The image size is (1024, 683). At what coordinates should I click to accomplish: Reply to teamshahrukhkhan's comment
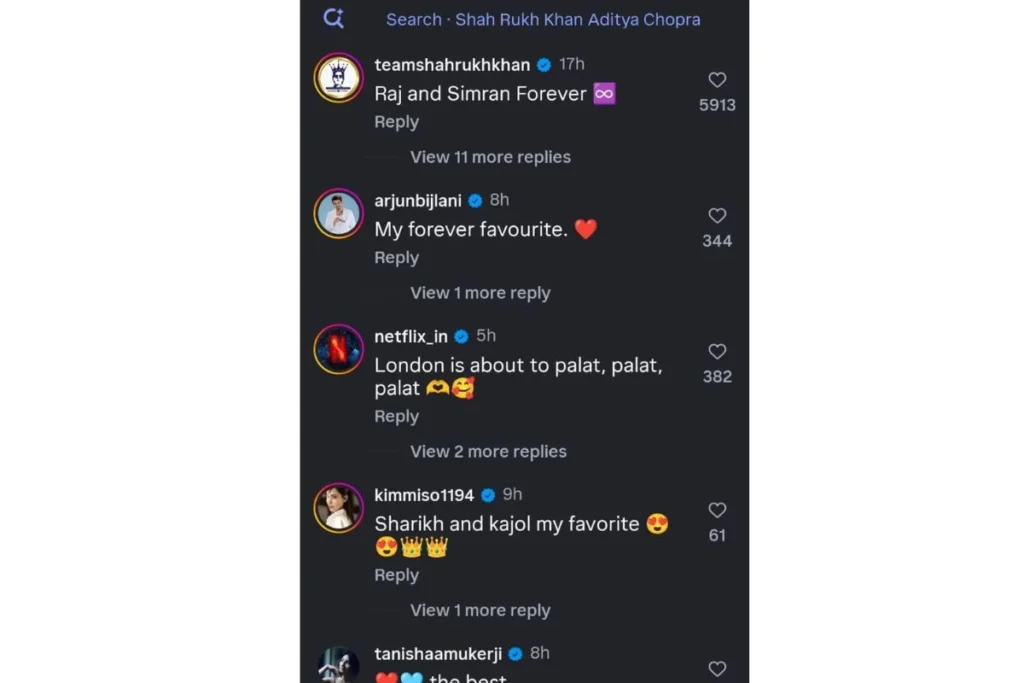[x=396, y=122]
